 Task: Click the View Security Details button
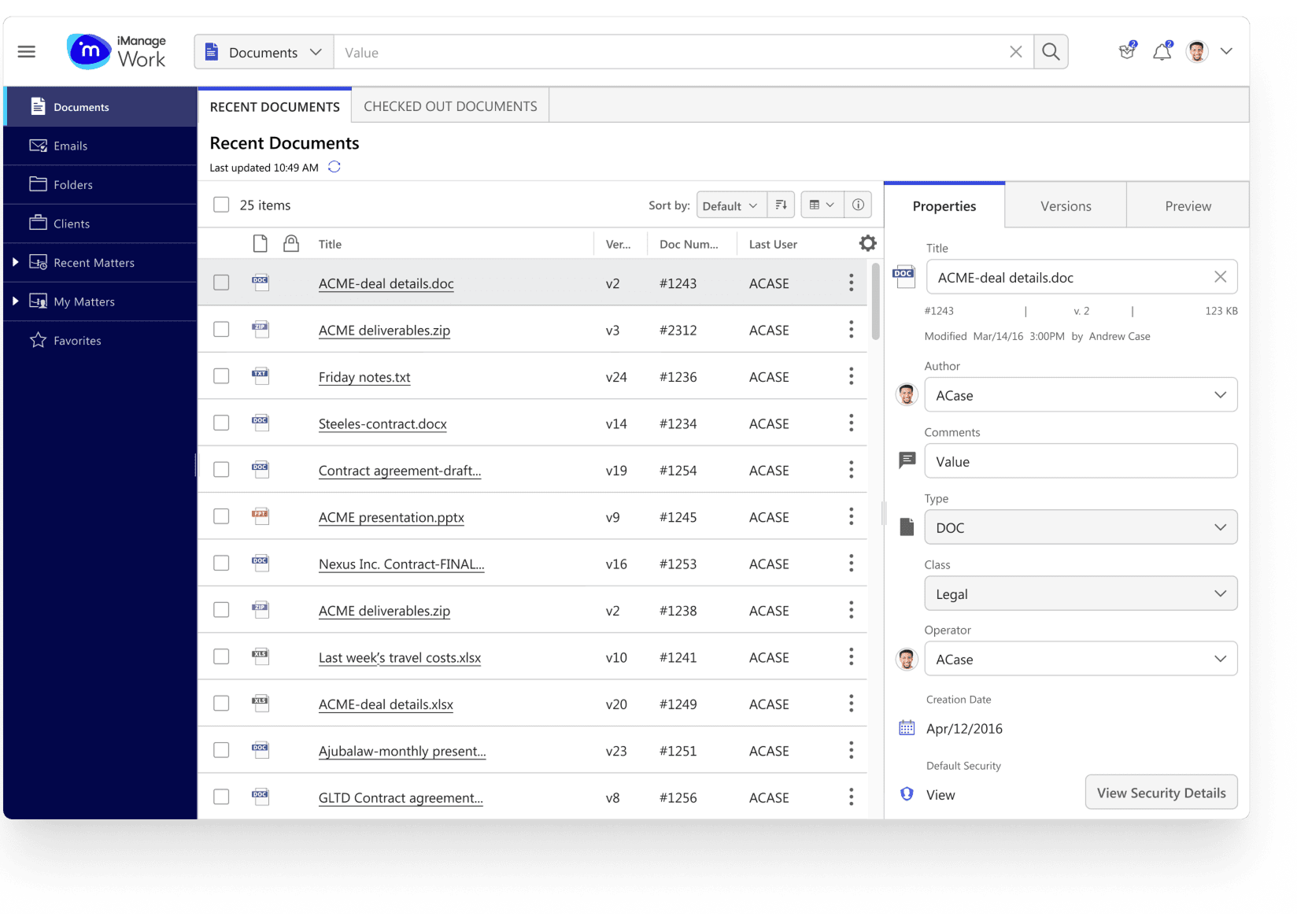[1161, 792]
